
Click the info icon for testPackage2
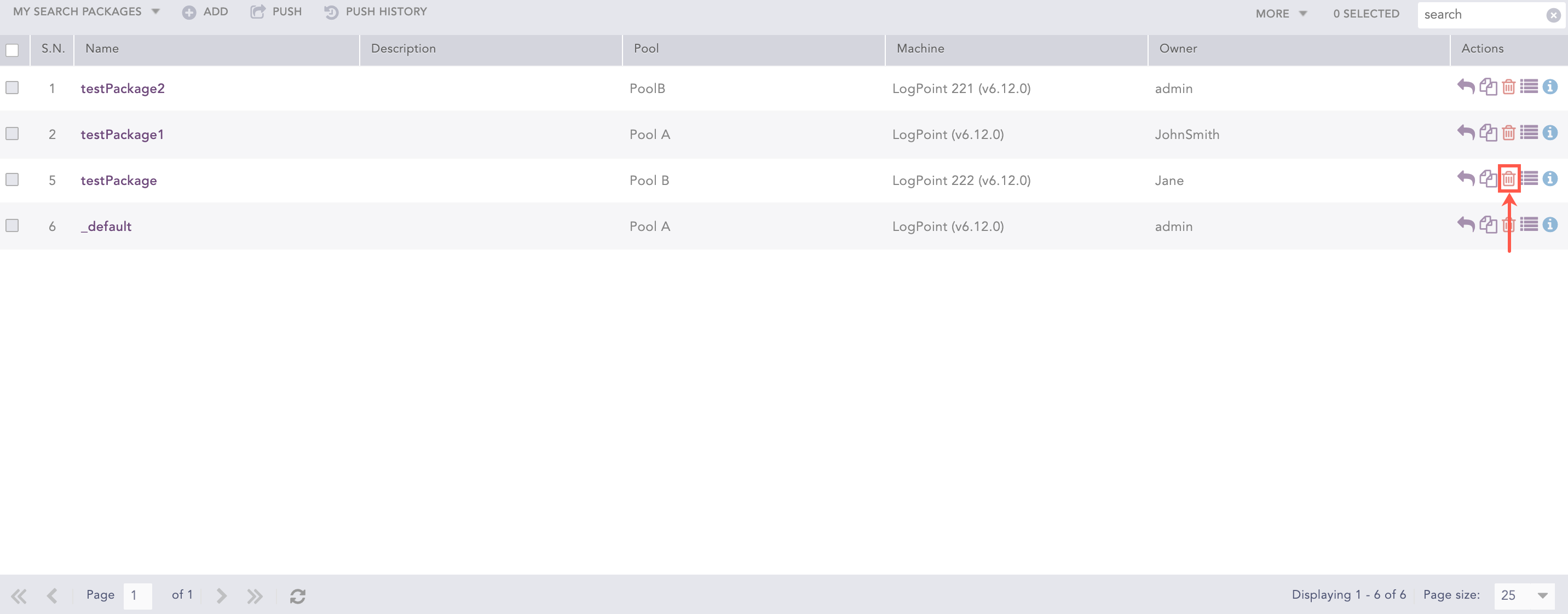[x=1550, y=87]
